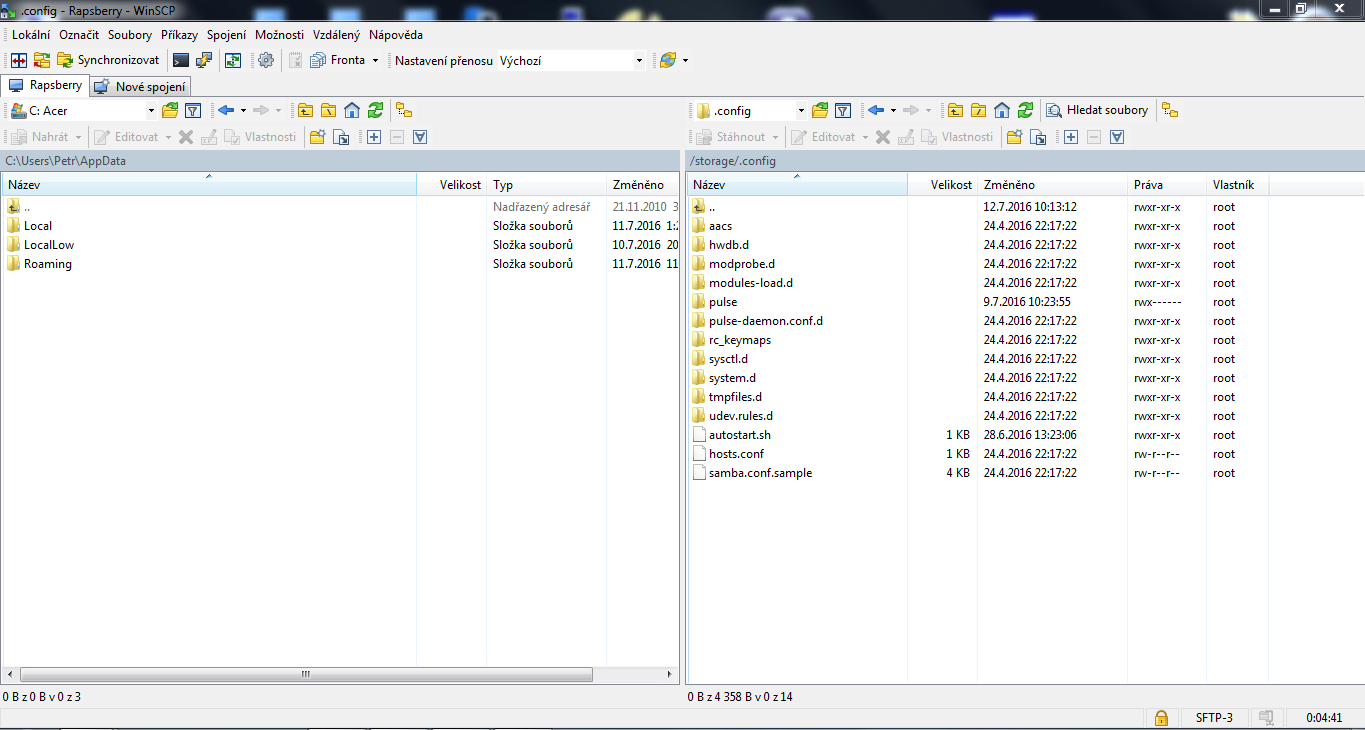Open the .config remote directory dropdown
1365x730 pixels.
coord(800,111)
